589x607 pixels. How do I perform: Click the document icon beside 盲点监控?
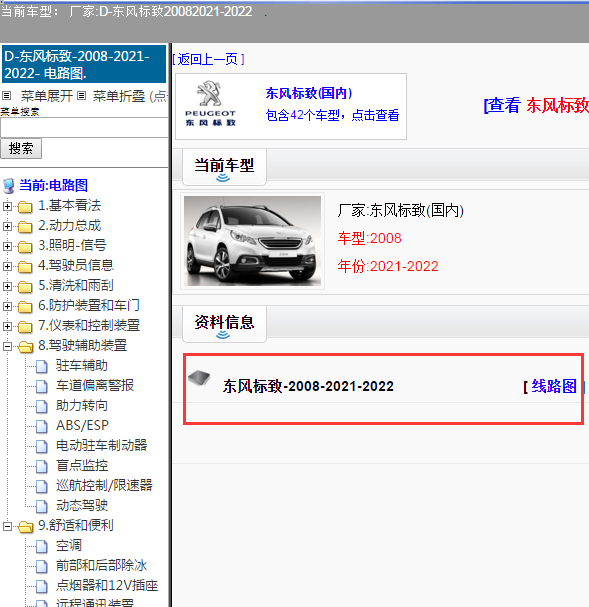42,466
